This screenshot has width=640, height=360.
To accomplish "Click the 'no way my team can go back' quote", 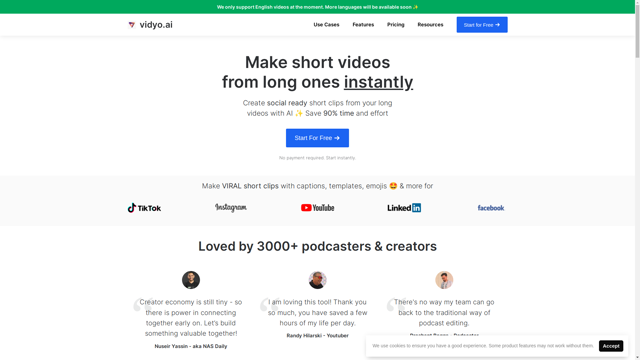I will [x=444, y=313].
